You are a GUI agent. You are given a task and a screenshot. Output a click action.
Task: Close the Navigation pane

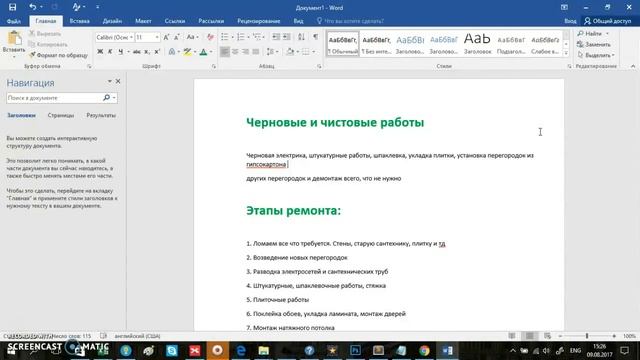(118, 82)
